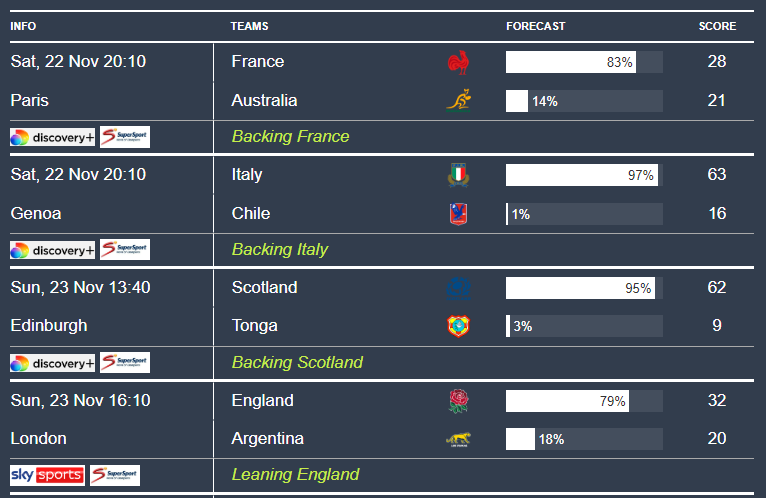Click the Chile team crest icon
This screenshot has width=766, height=498.
click(x=458, y=214)
